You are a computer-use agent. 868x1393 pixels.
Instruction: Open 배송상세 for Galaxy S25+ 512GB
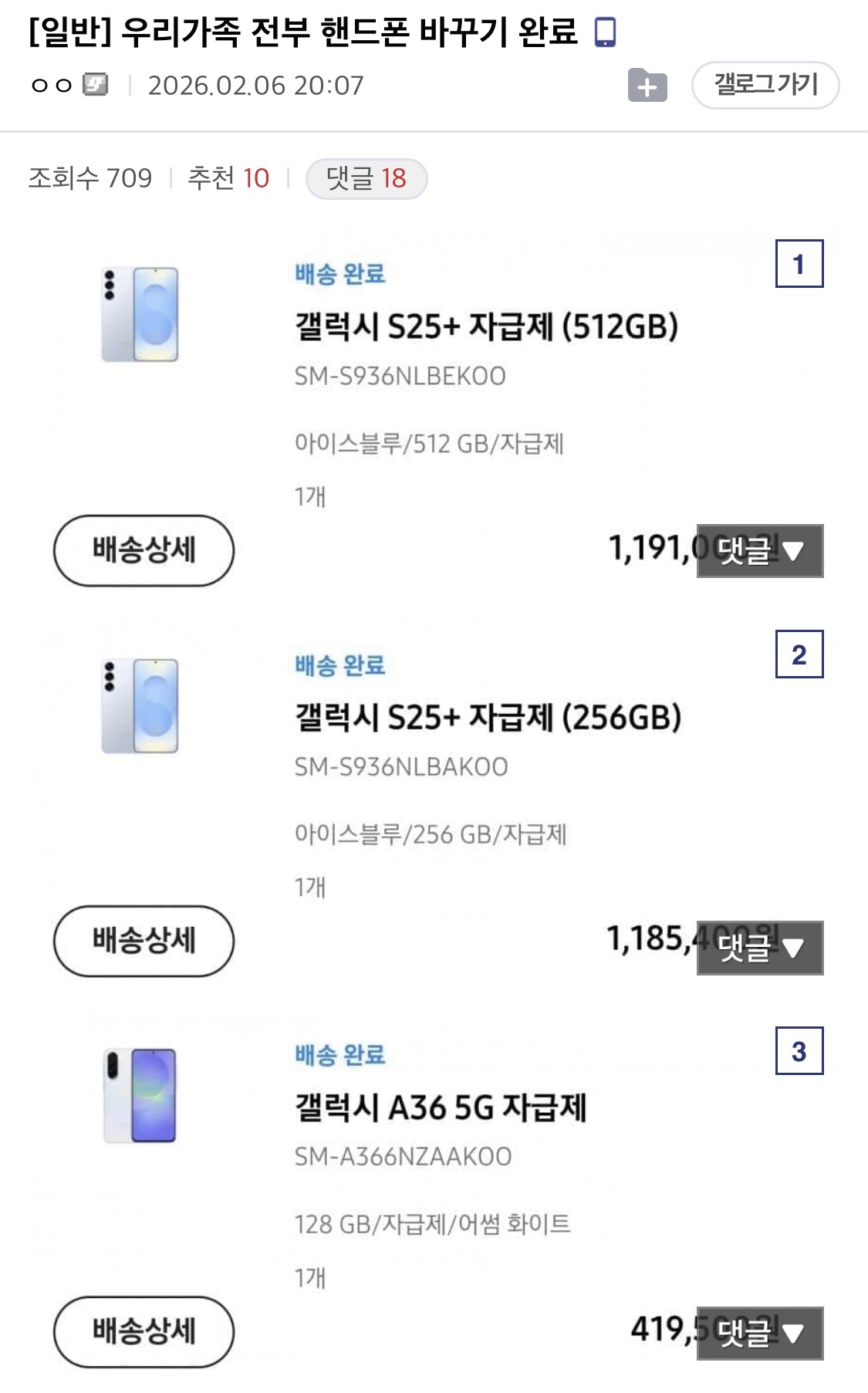point(144,550)
